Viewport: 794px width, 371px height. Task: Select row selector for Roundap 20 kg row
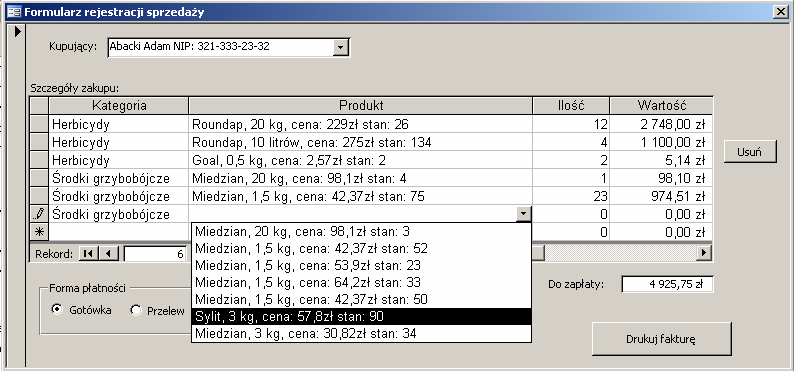tap(39, 124)
